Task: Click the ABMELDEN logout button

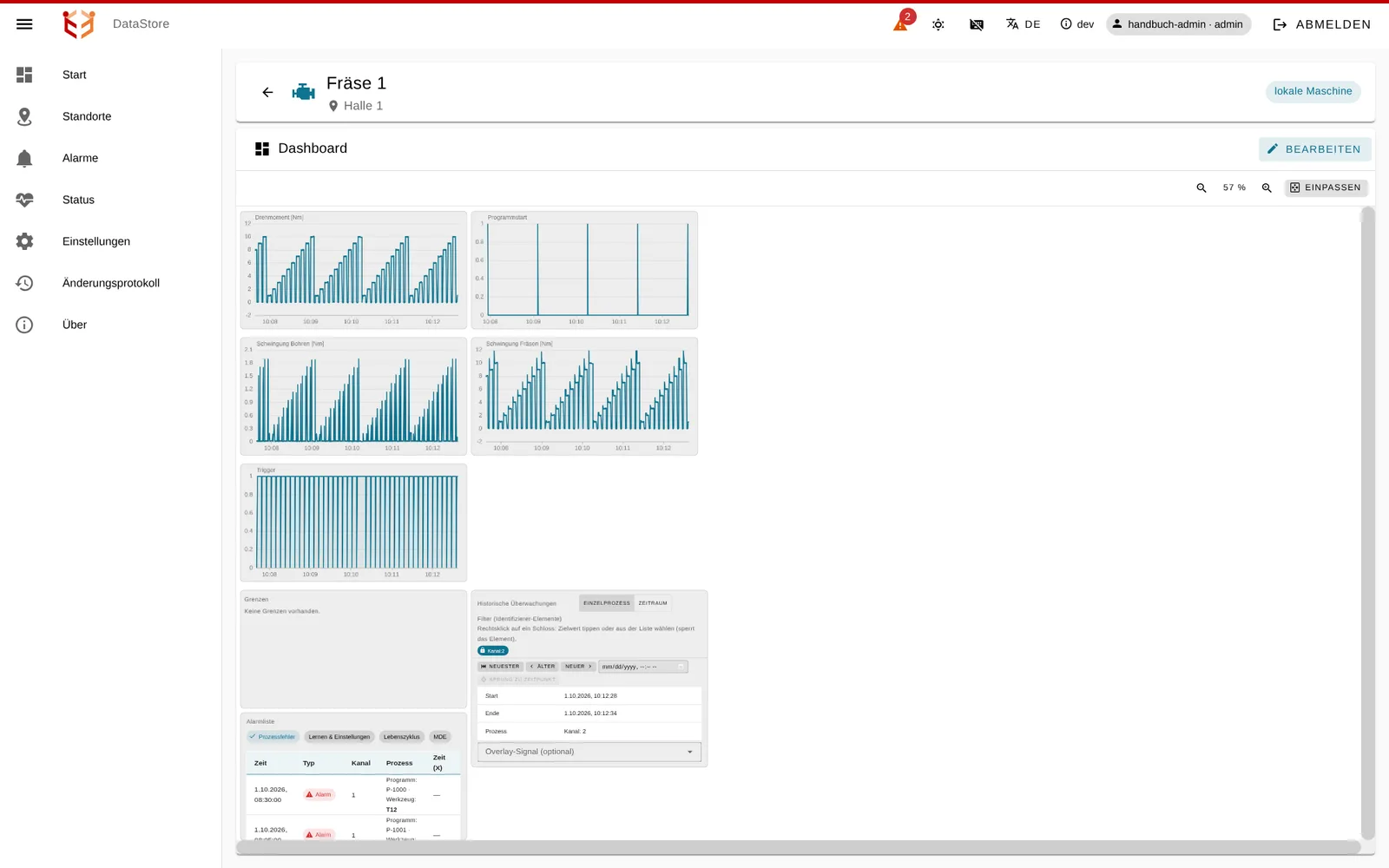Action: pyautogui.click(x=1321, y=24)
